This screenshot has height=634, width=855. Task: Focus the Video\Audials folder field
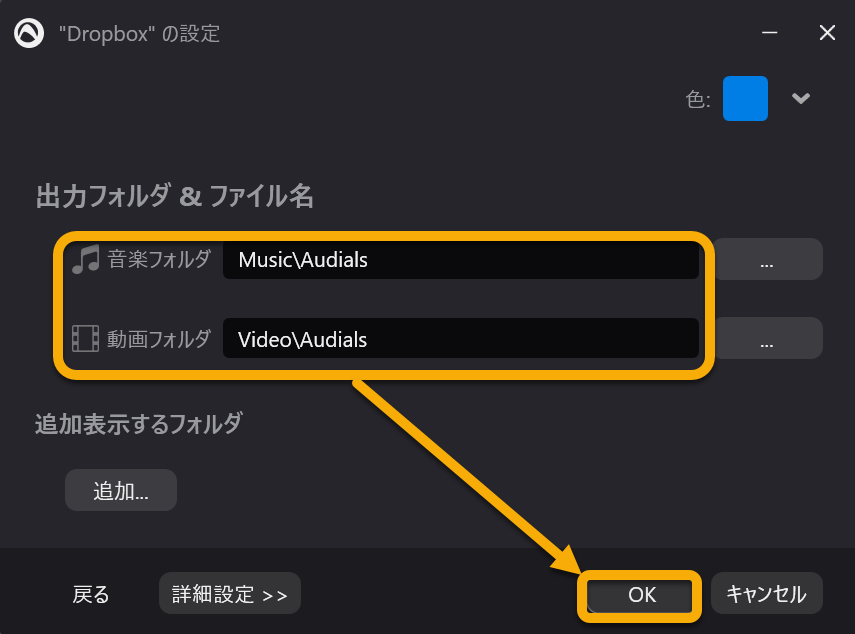[461, 339]
